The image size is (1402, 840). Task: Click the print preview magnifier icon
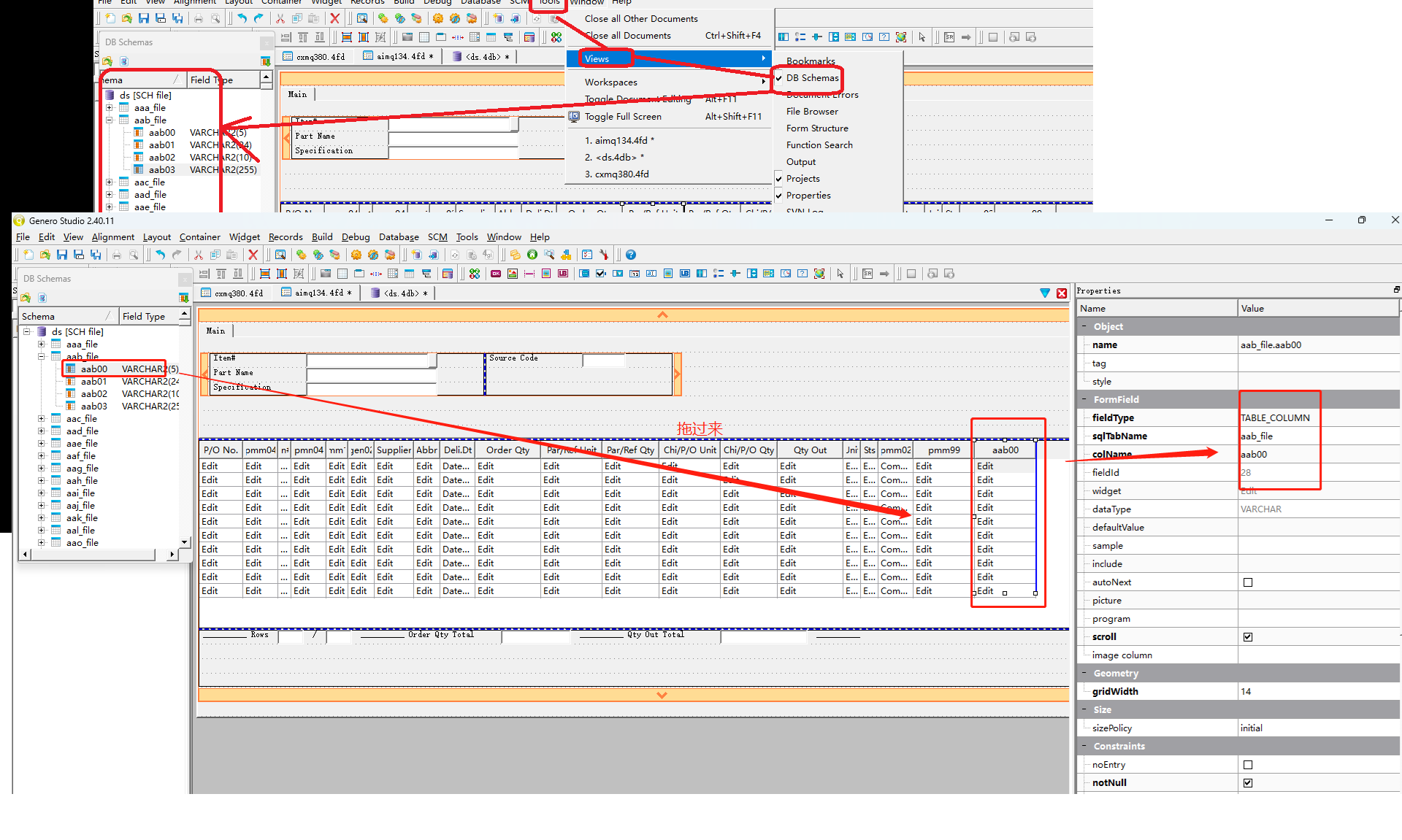tap(134, 255)
